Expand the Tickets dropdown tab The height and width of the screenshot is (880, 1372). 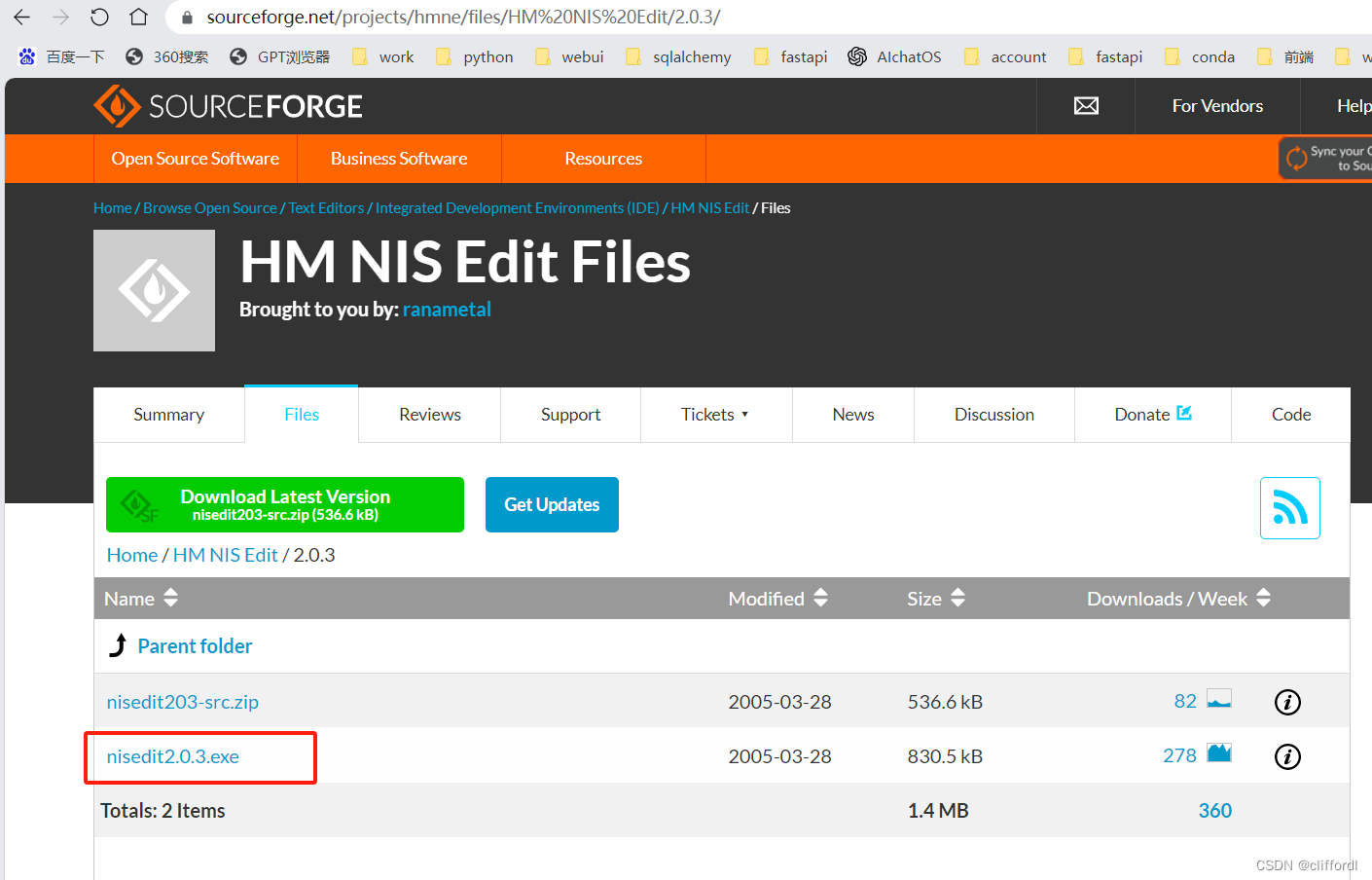715,415
